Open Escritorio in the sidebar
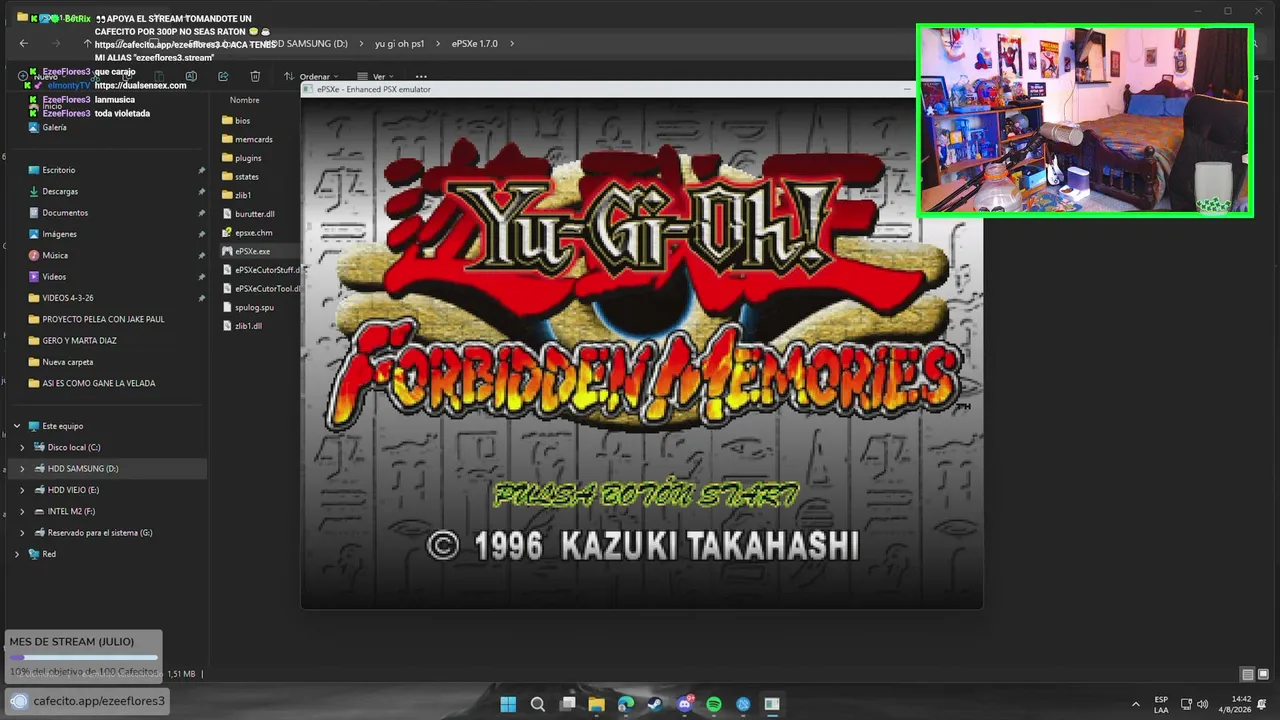This screenshot has width=1280, height=720. [59, 170]
